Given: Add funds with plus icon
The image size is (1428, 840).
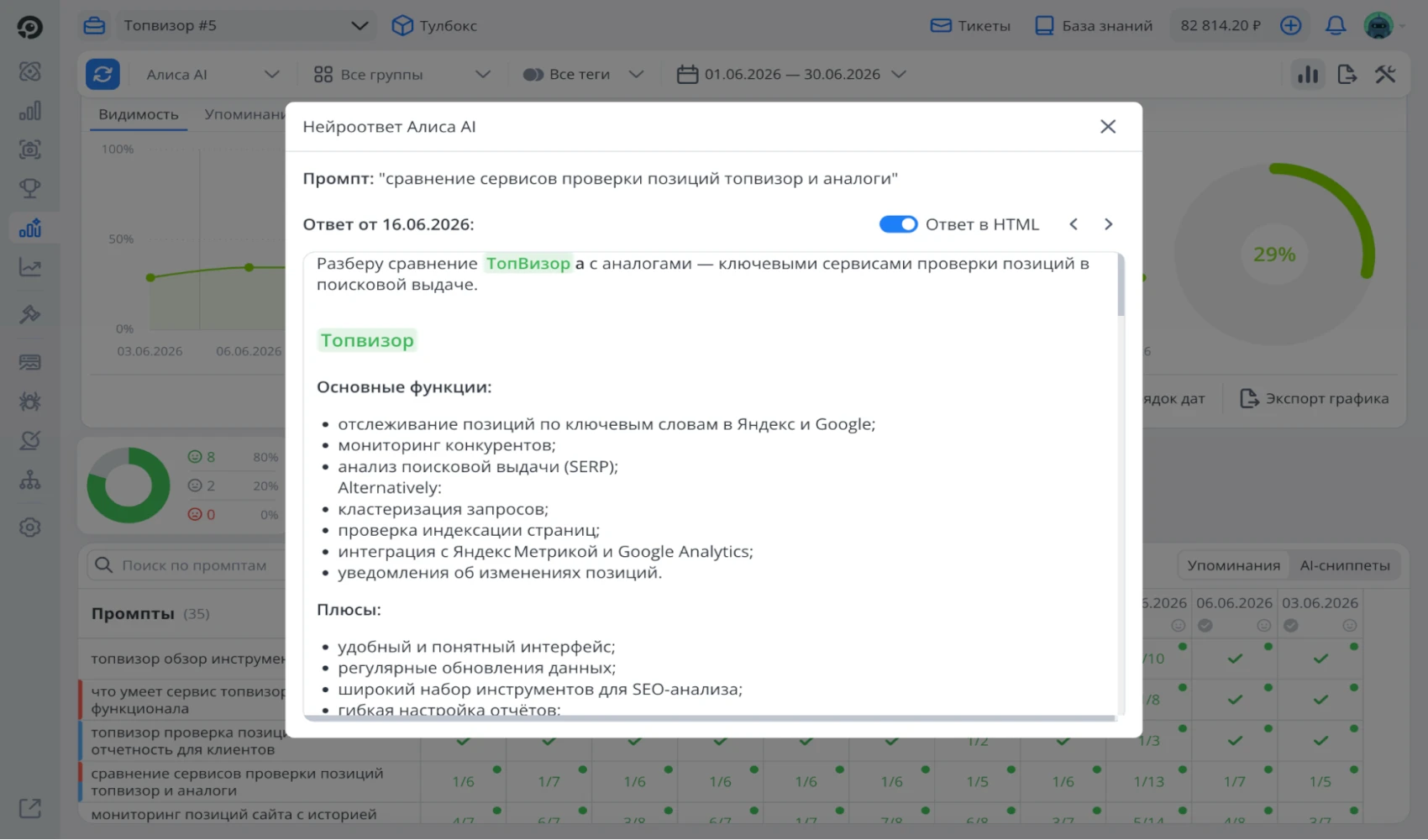Looking at the screenshot, I should [1291, 25].
